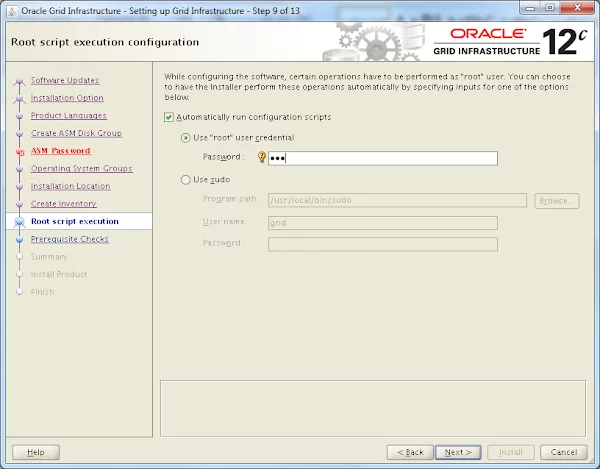Click the Browse button
Screen dimensions: 600x469
(x=557, y=201)
